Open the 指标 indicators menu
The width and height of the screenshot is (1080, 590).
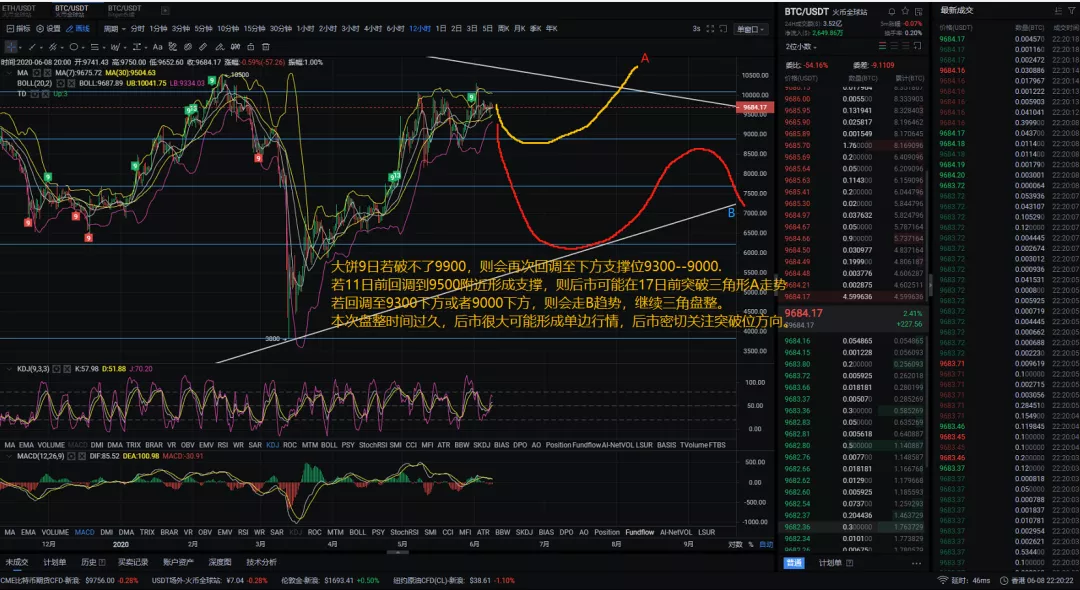point(19,29)
